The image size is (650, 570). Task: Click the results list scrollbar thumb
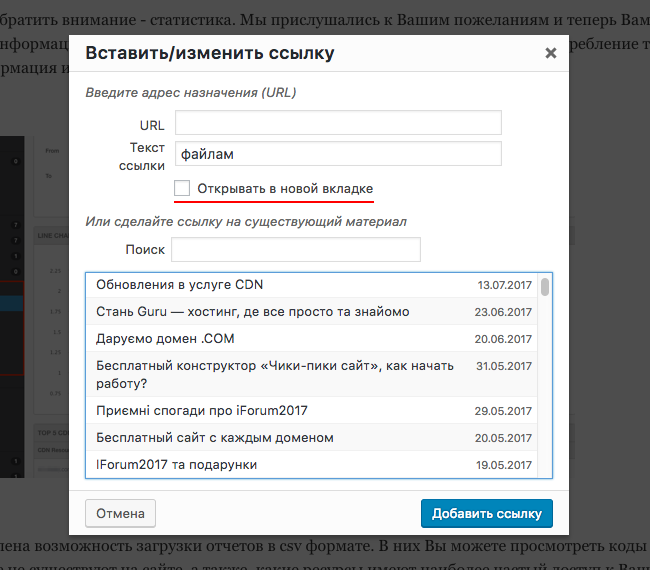[545, 288]
